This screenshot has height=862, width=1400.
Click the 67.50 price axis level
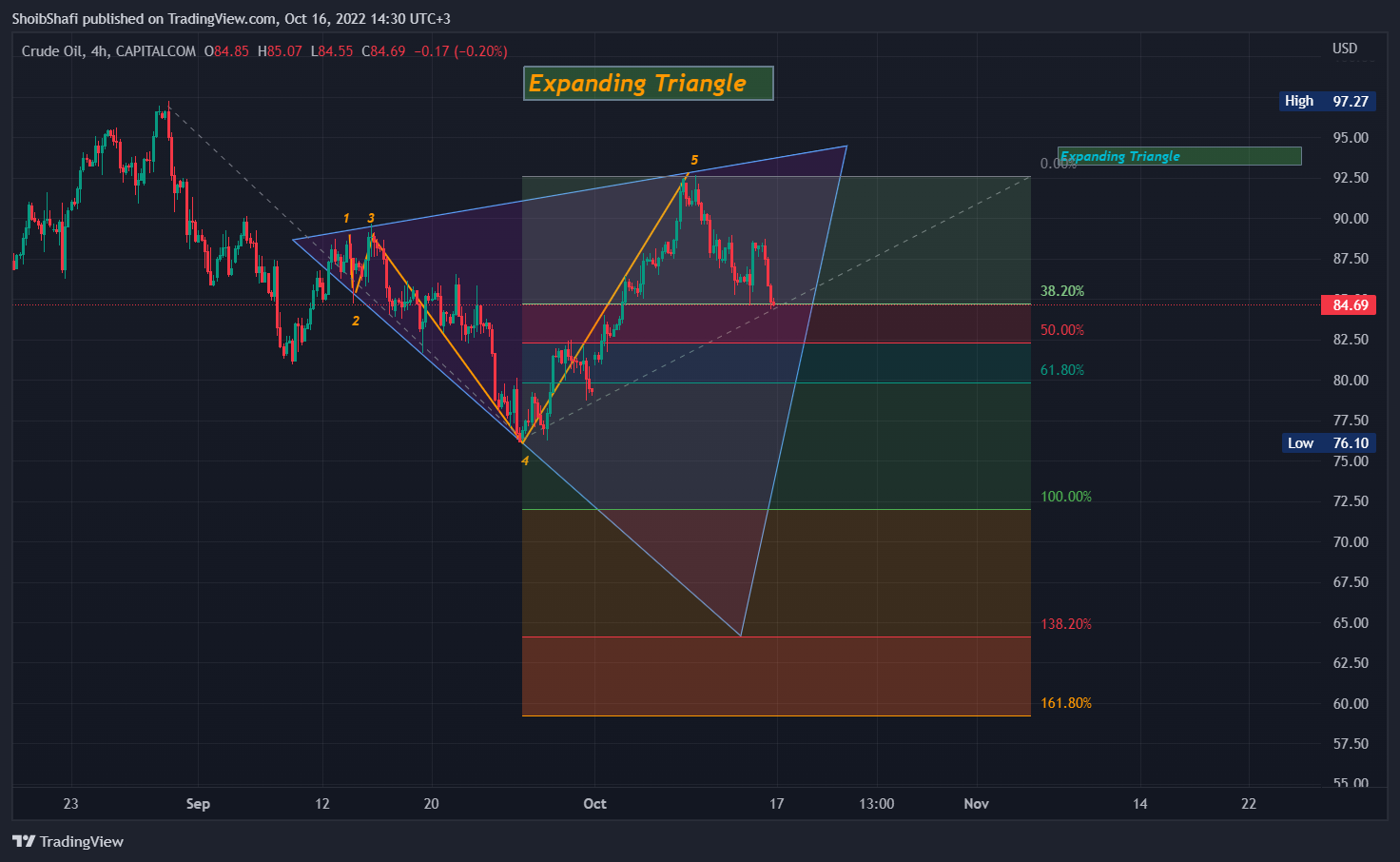tap(1351, 582)
